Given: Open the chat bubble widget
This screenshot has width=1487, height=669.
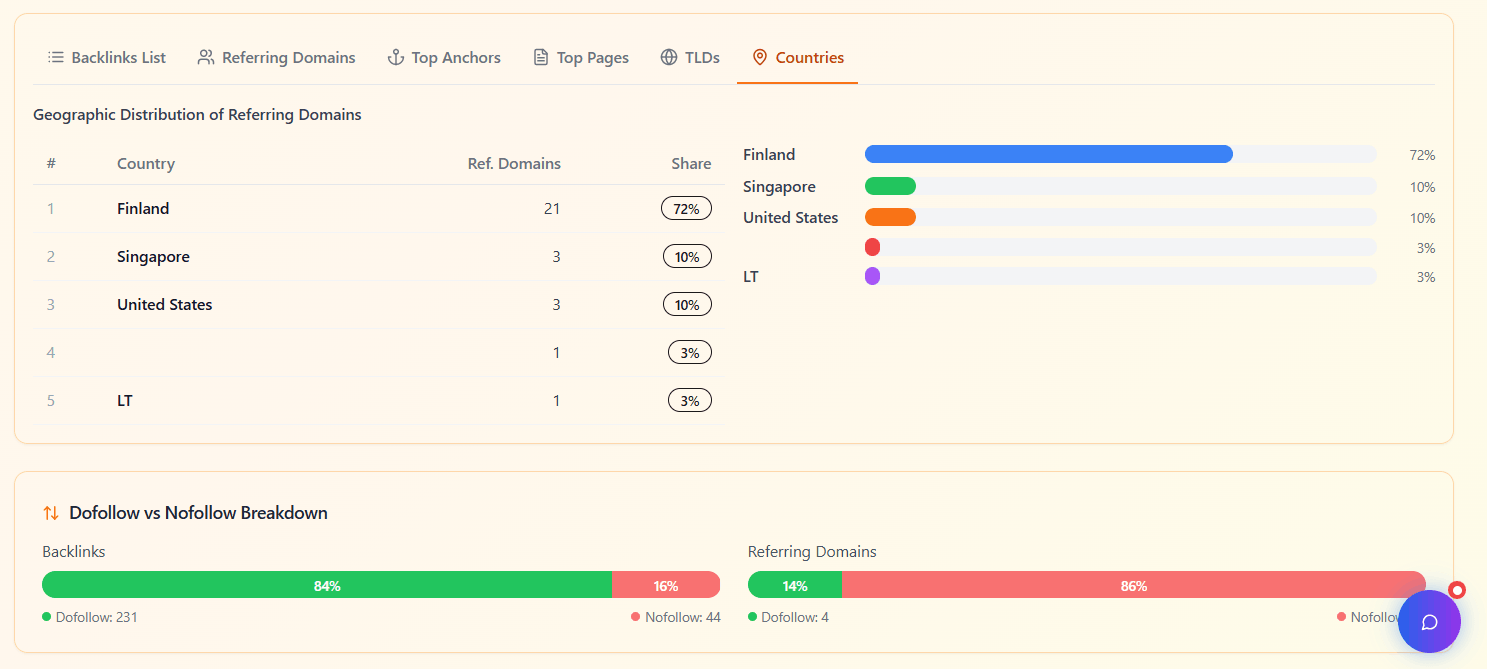Looking at the screenshot, I should [1429, 621].
